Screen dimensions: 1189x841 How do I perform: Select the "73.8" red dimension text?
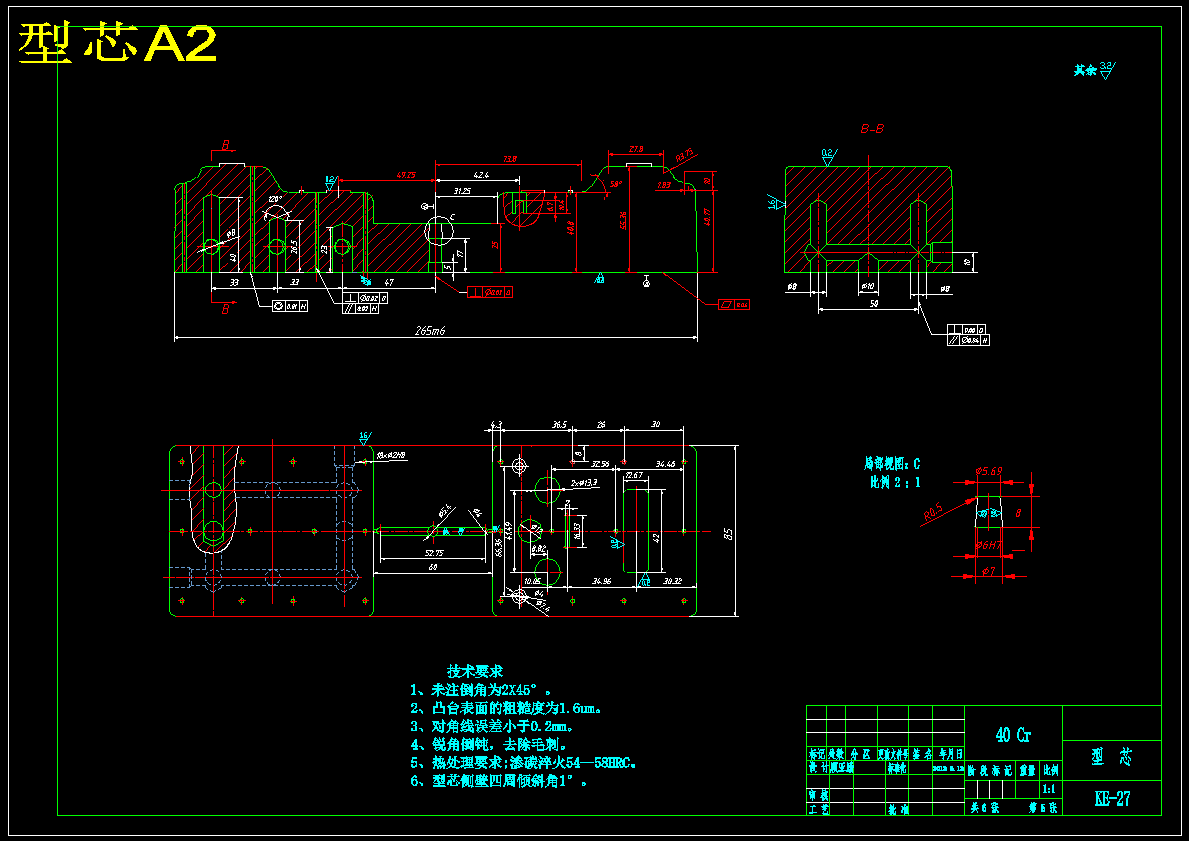509,159
